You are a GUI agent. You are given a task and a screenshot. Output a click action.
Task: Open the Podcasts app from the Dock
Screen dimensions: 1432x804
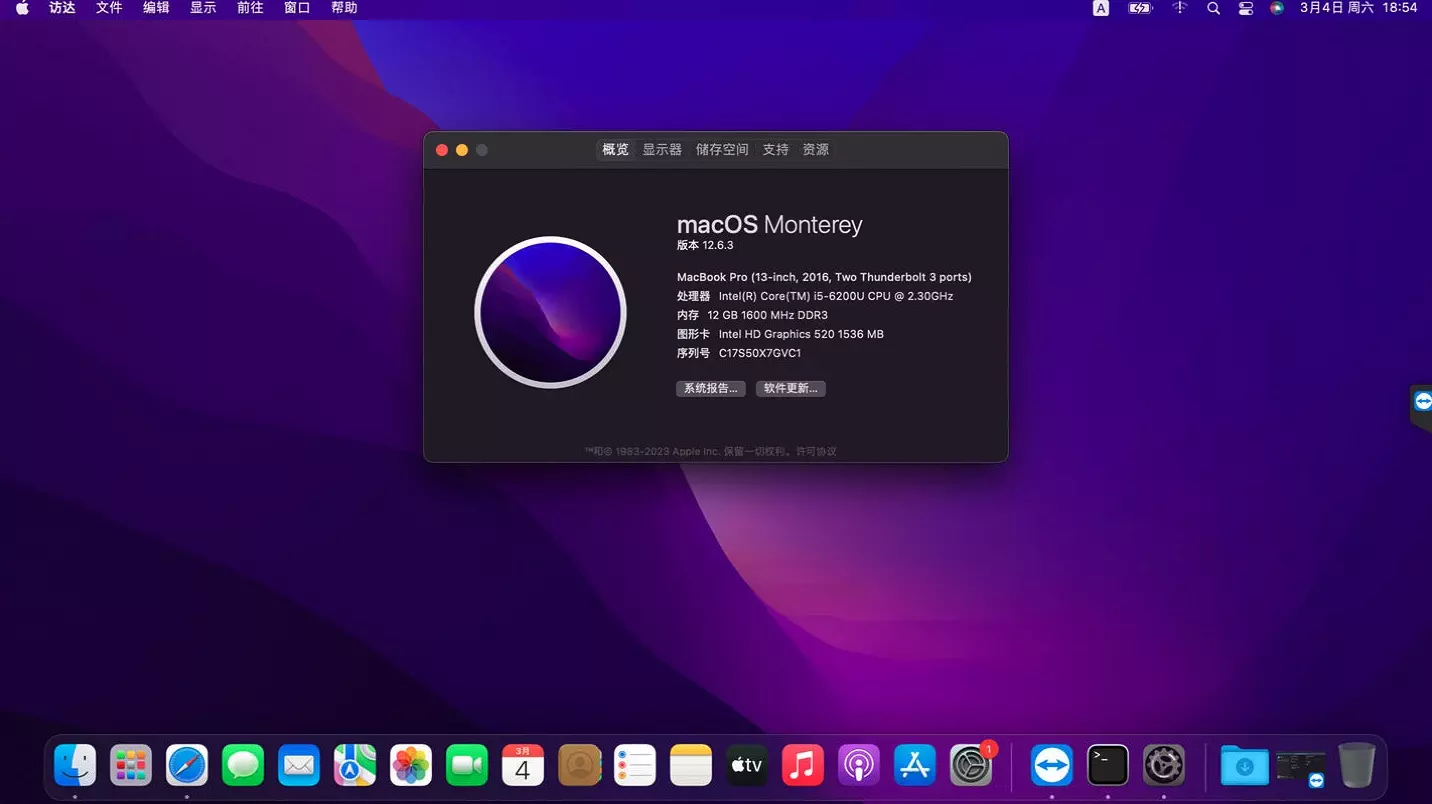coord(859,765)
